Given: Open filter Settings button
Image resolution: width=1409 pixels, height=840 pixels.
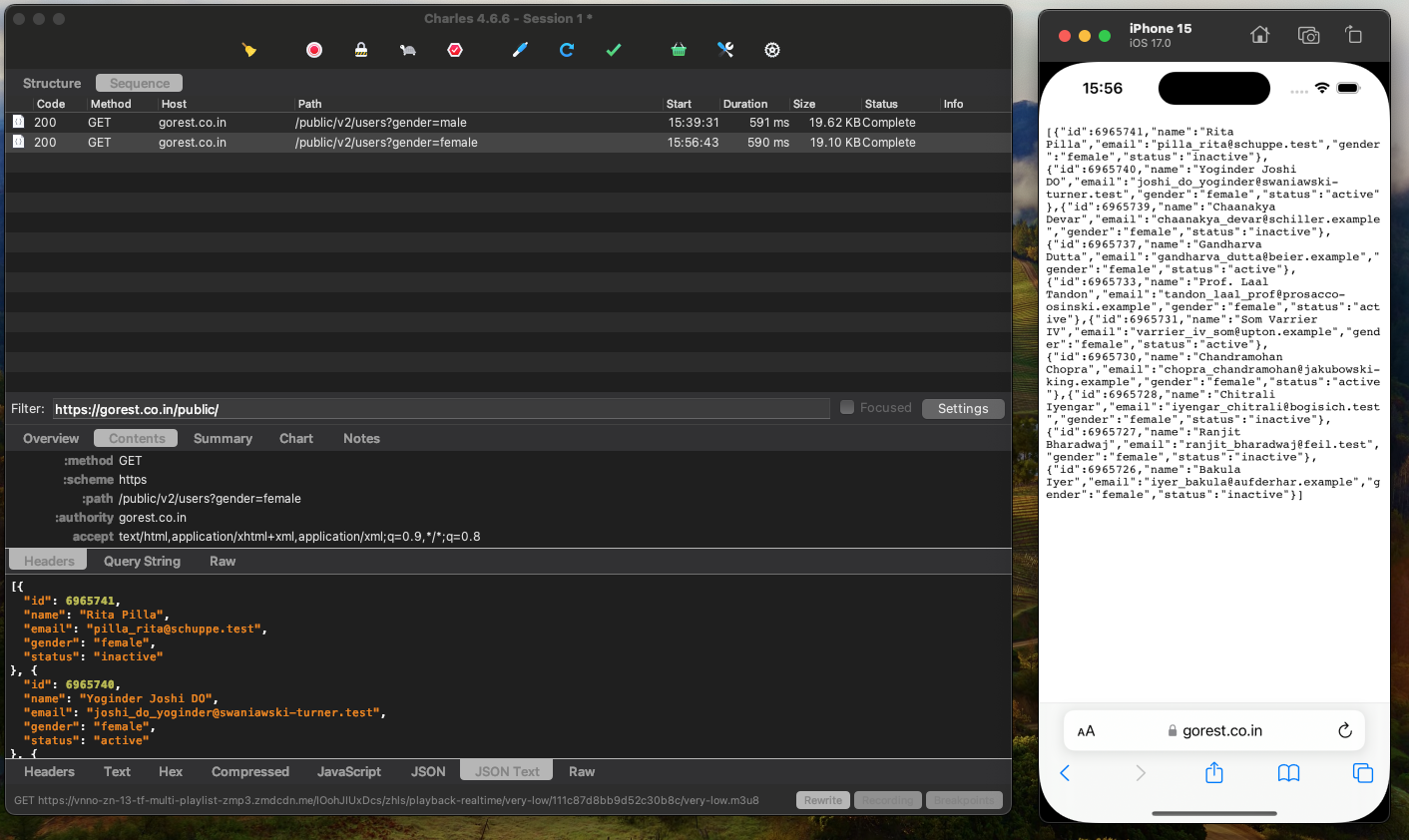Looking at the screenshot, I should coord(962,407).
